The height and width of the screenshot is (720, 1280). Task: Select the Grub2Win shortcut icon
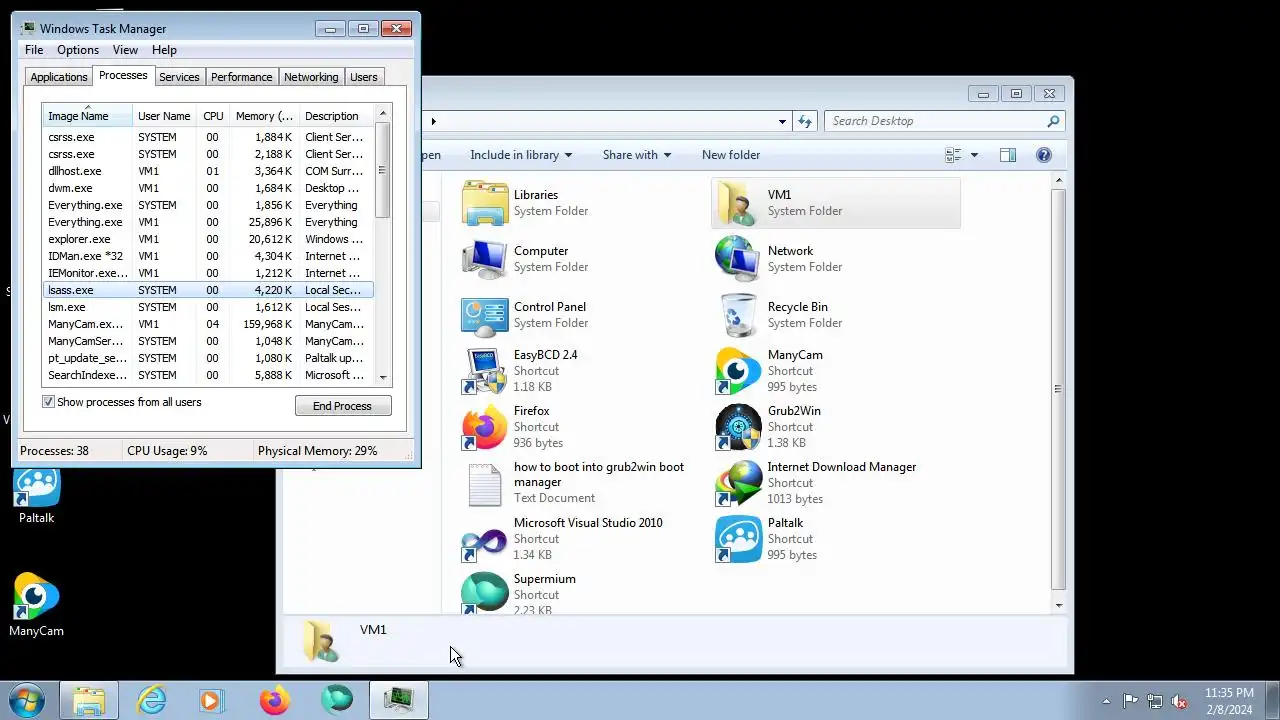pyautogui.click(x=739, y=427)
